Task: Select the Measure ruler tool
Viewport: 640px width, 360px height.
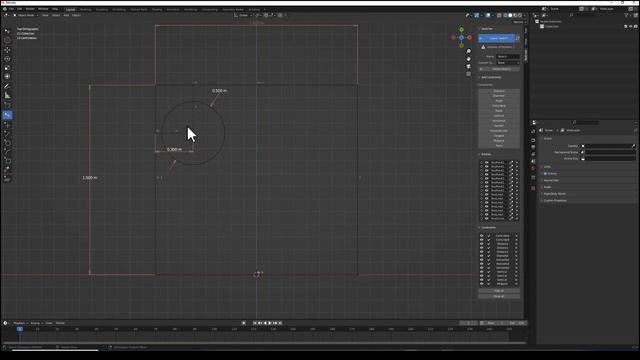Action: point(7,96)
